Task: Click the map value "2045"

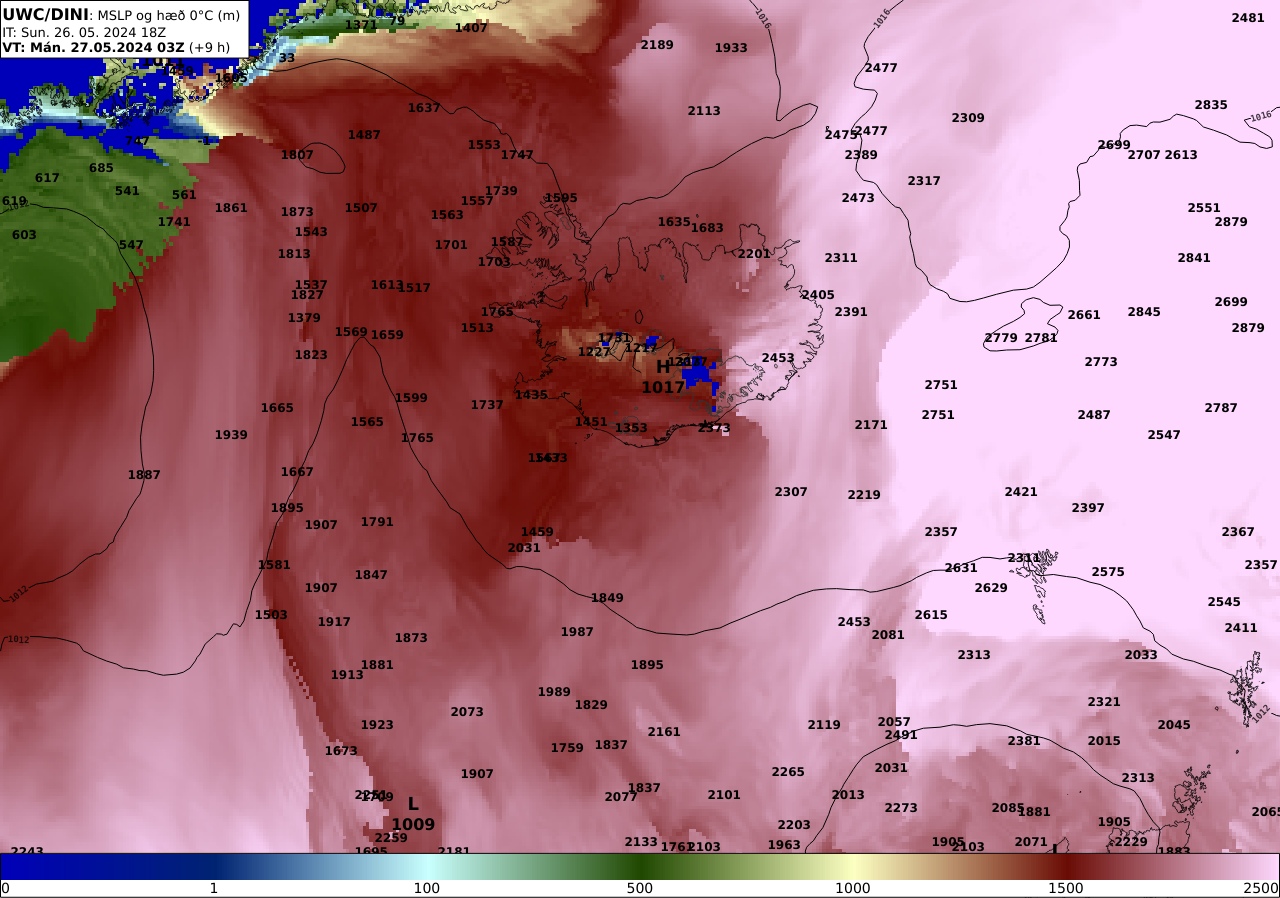Action: [1174, 725]
